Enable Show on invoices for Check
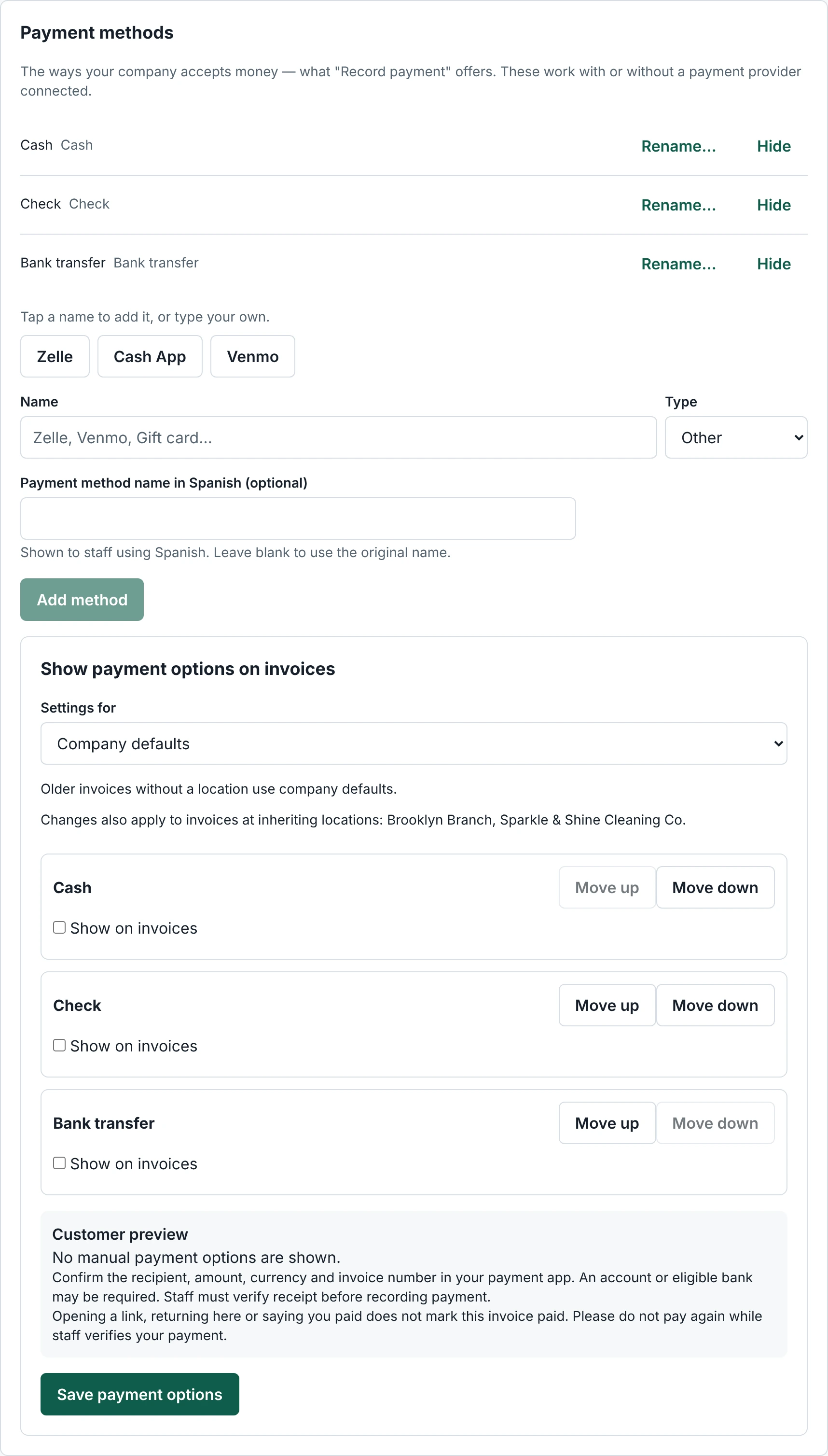Viewport: 828px width, 1456px height. (x=59, y=1045)
